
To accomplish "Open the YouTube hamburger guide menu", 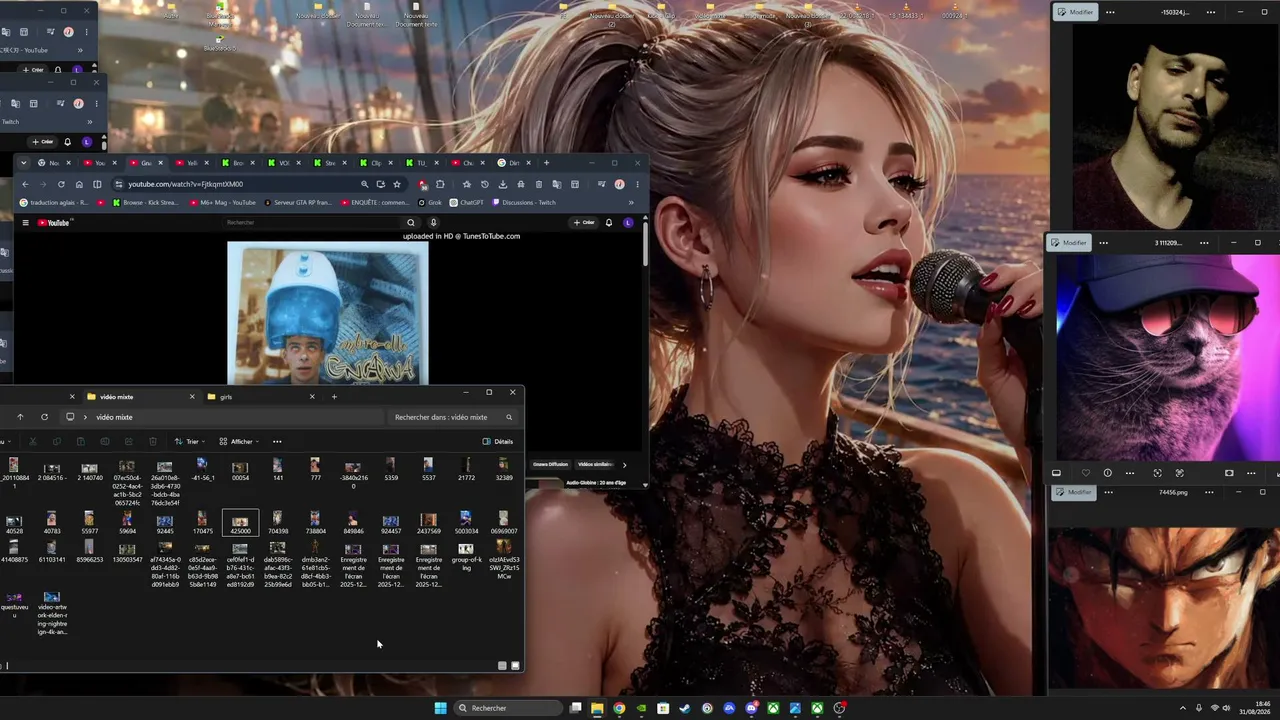I will point(25,222).
